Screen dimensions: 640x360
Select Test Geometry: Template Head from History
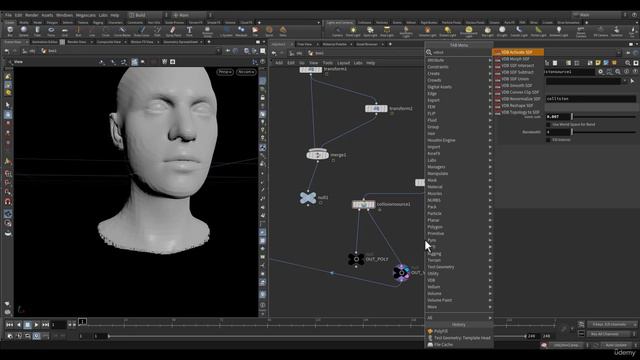(459, 338)
